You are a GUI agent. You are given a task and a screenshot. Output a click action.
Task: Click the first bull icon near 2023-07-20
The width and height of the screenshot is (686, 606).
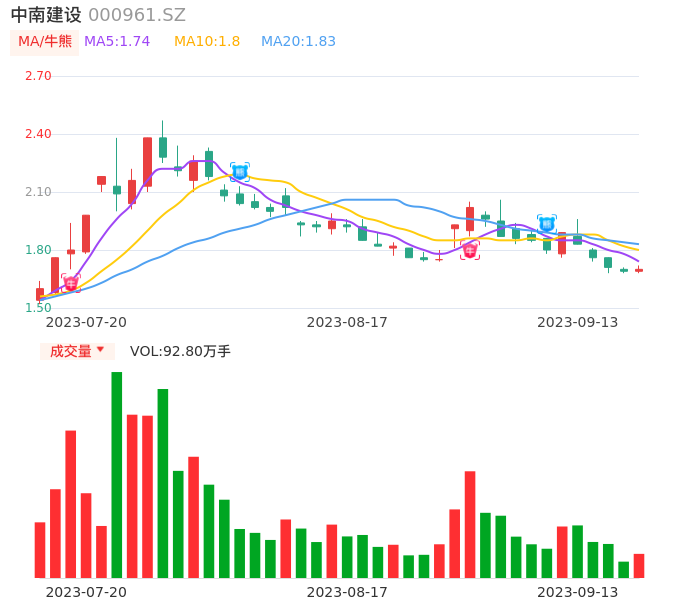tap(71, 284)
